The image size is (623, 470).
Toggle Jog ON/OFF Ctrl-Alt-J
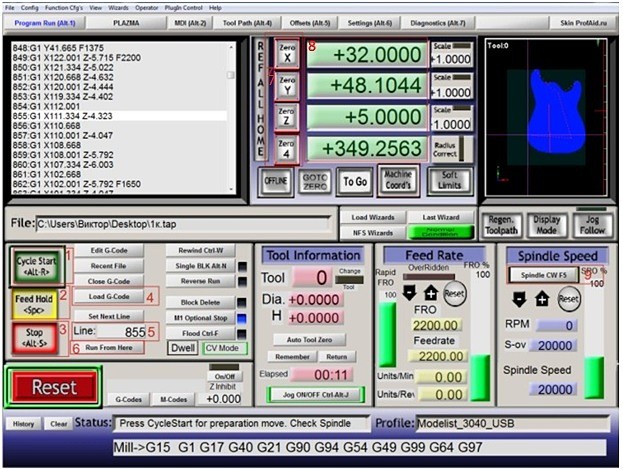pos(315,395)
